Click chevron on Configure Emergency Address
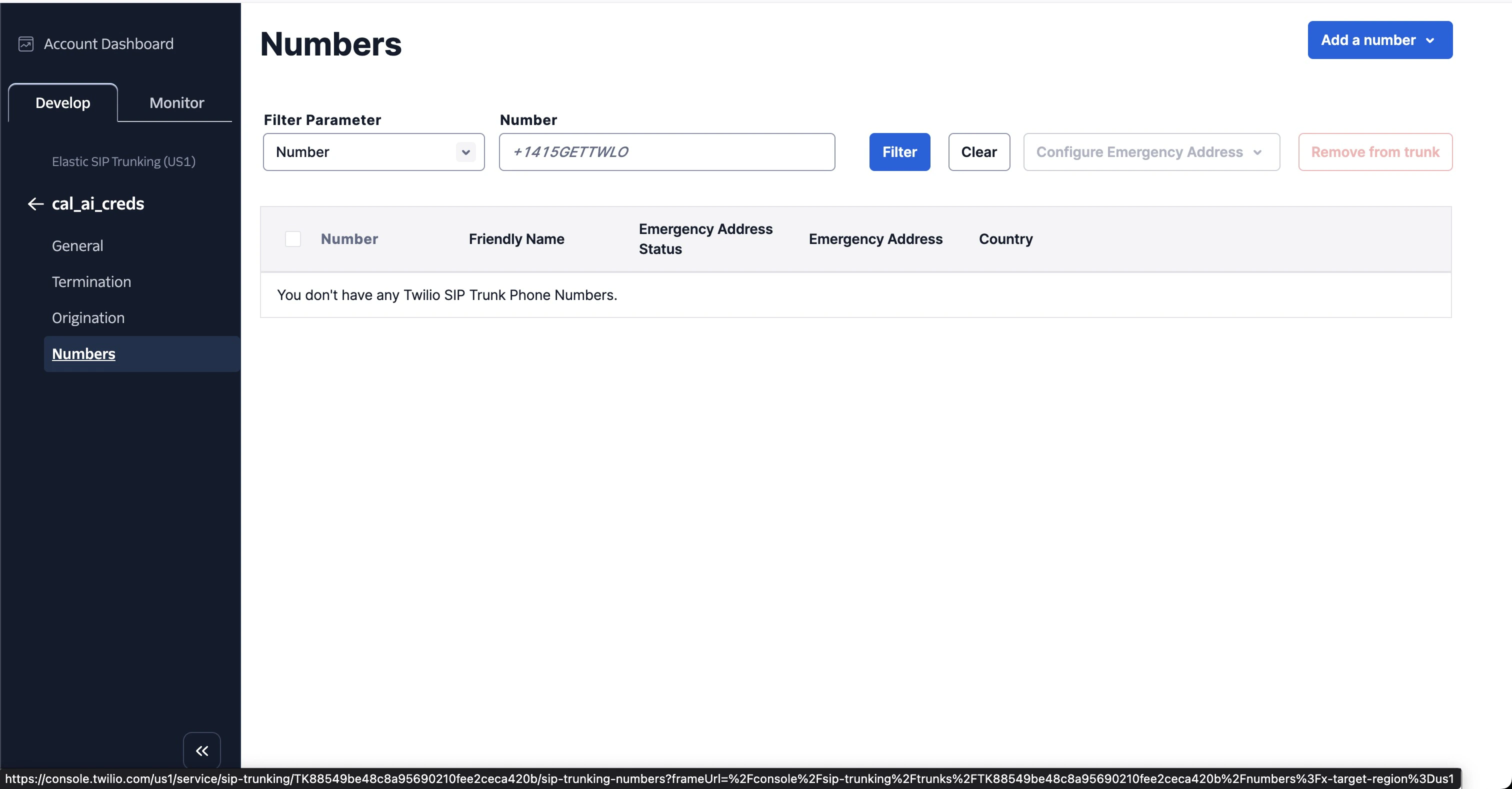 (x=1257, y=152)
